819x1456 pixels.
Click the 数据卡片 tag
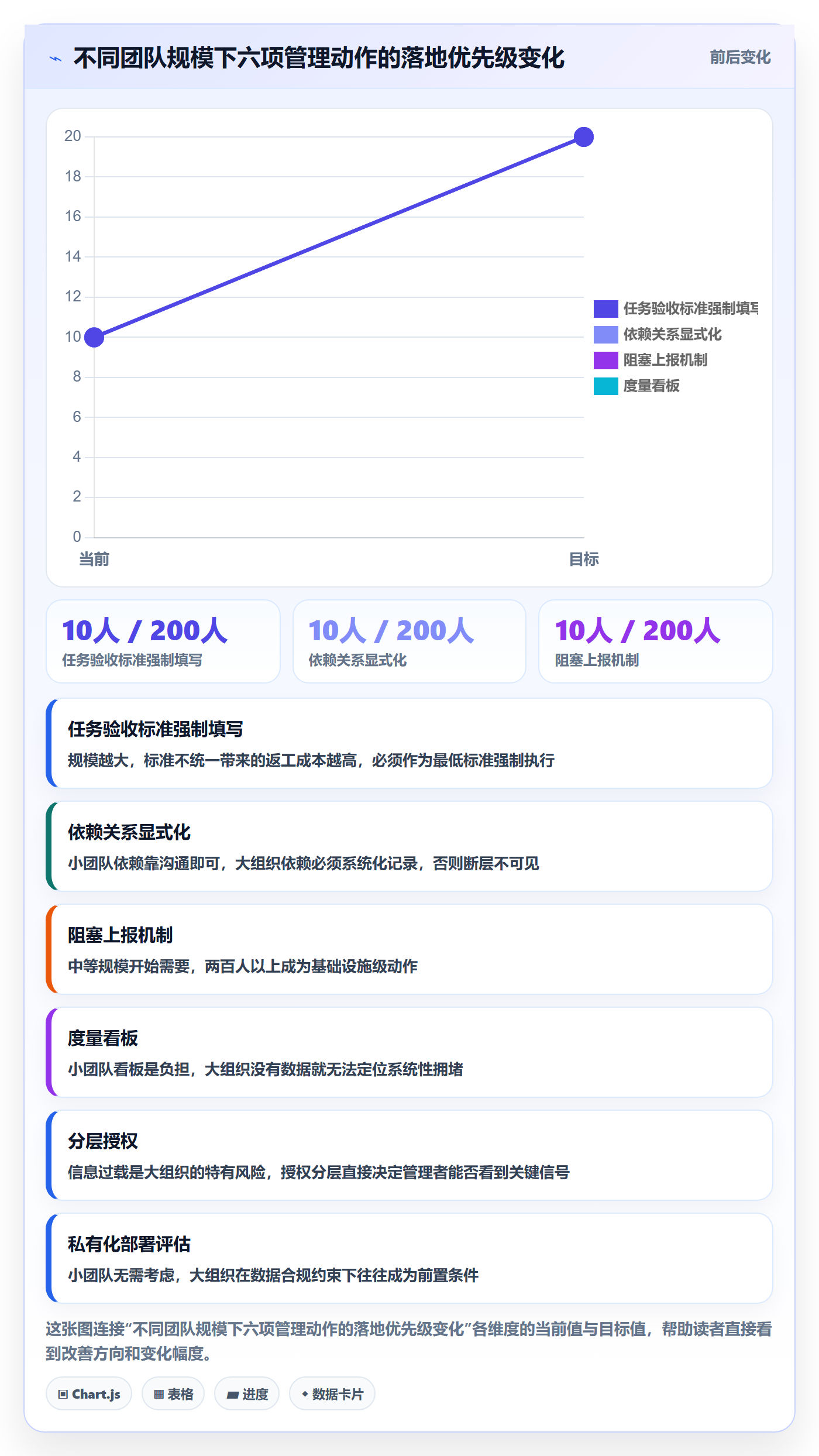[332, 1394]
